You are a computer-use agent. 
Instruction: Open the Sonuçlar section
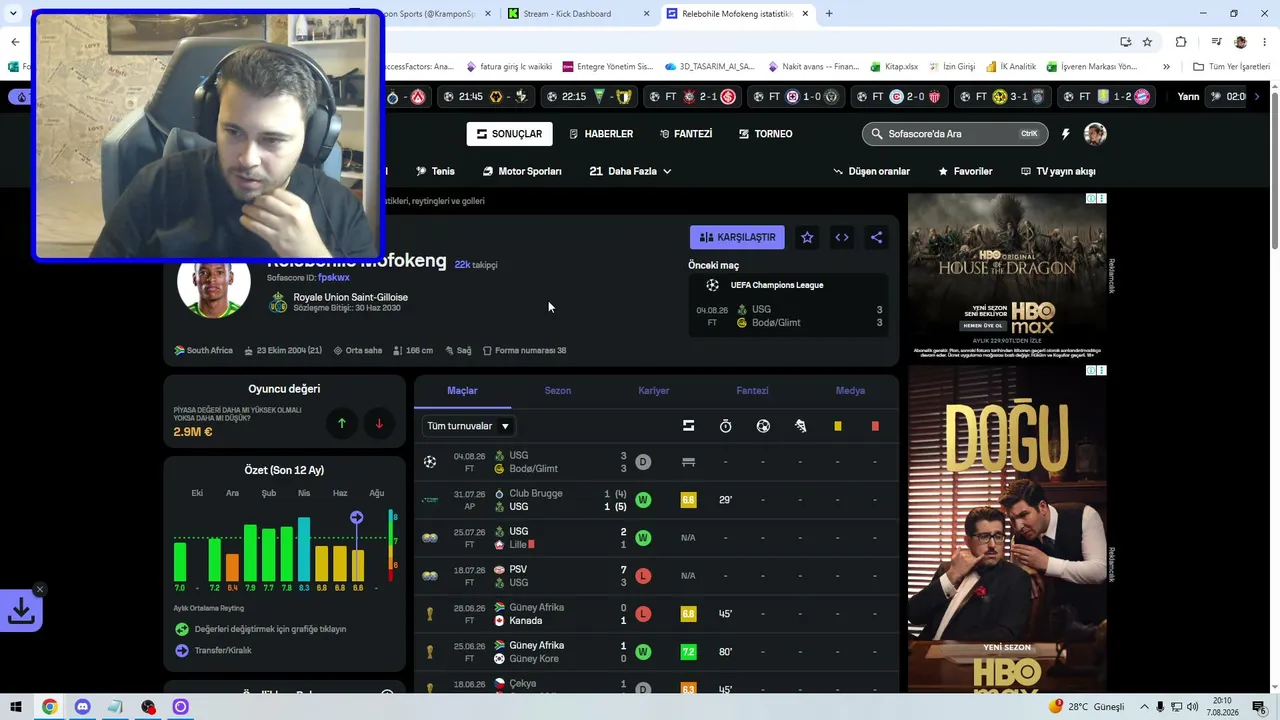[x=509, y=134]
